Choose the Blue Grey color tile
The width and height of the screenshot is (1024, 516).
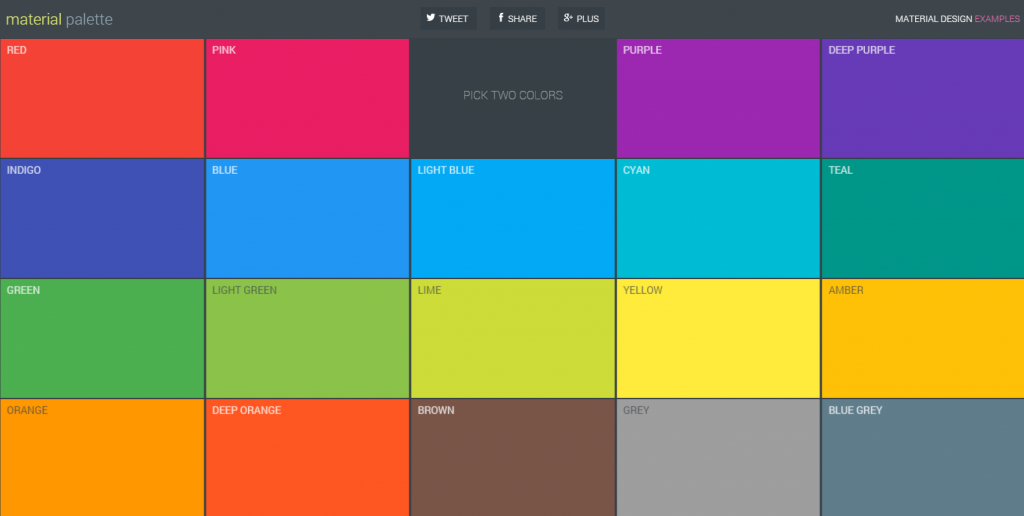point(923,458)
